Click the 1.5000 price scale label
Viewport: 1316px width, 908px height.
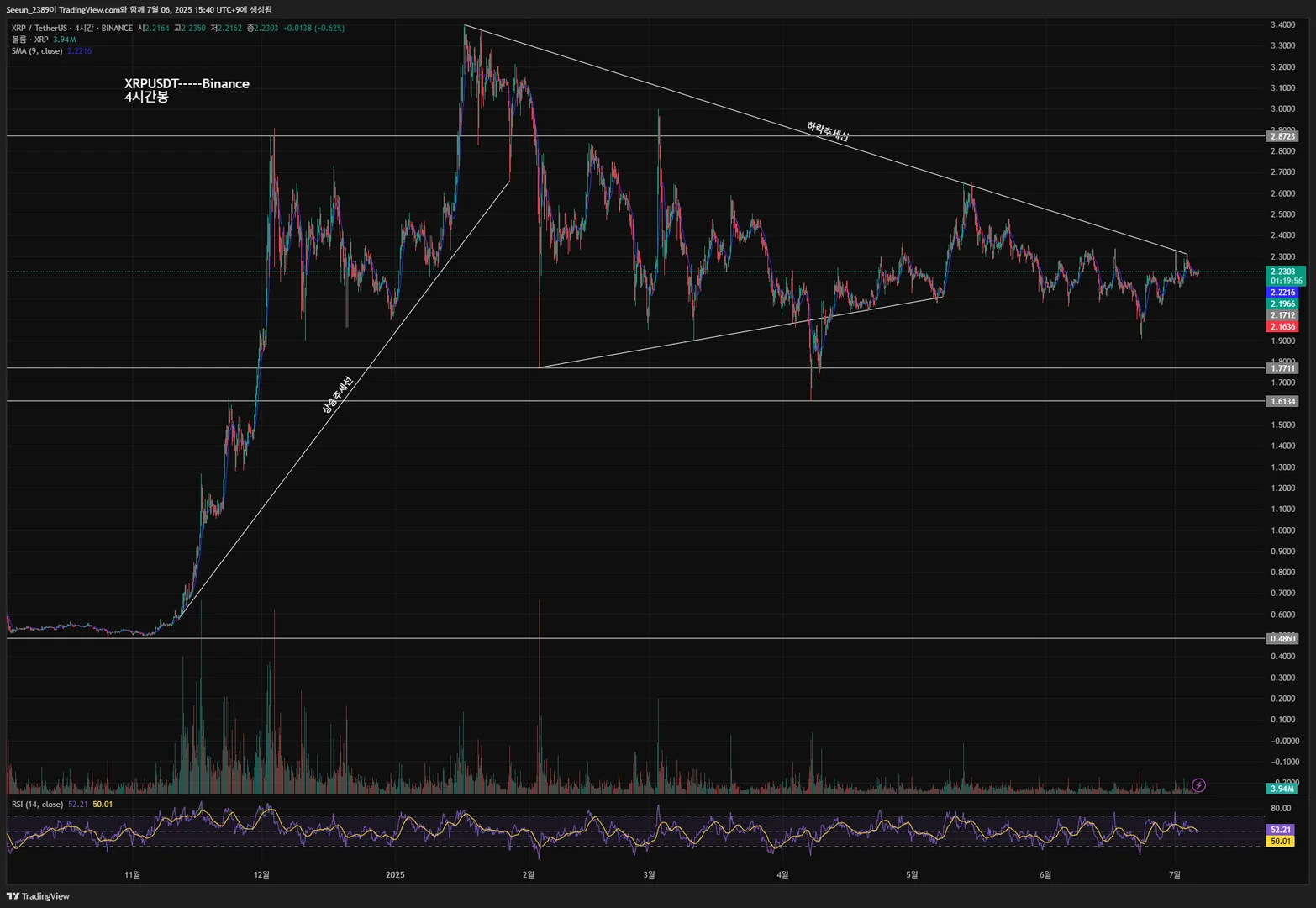pyautogui.click(x=1282, y=425)
